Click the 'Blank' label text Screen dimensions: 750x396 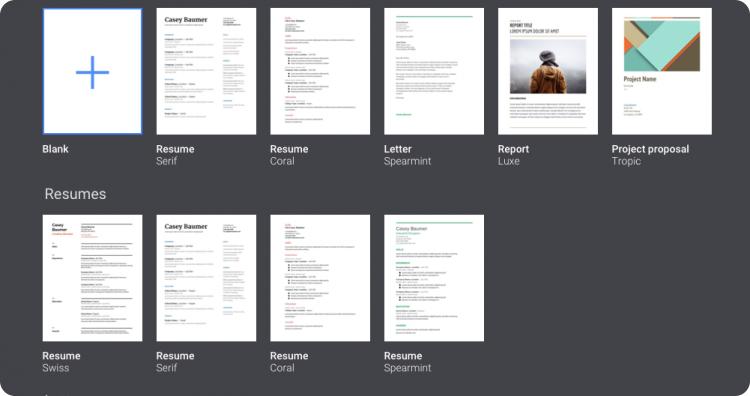55,149
